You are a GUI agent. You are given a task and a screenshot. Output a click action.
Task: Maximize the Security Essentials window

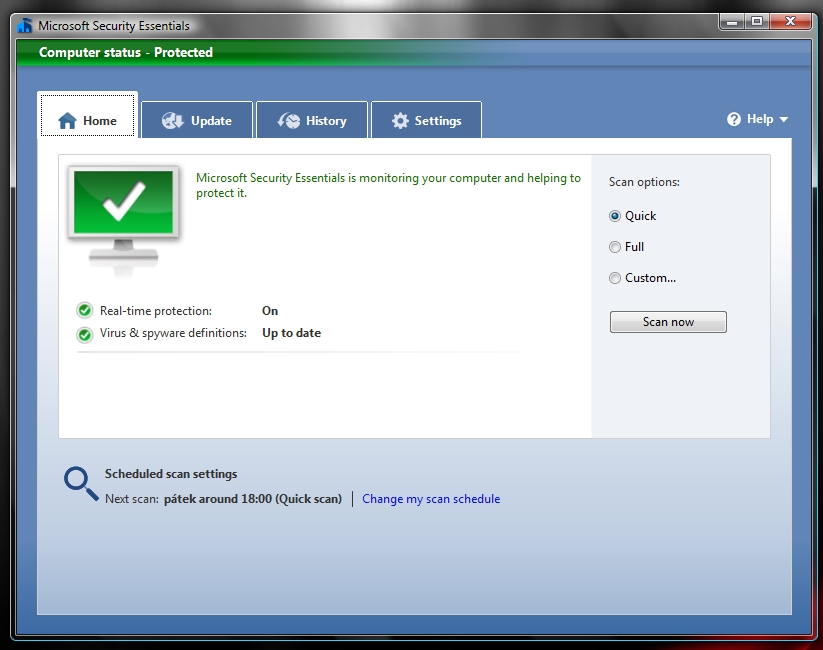[757, 22]
